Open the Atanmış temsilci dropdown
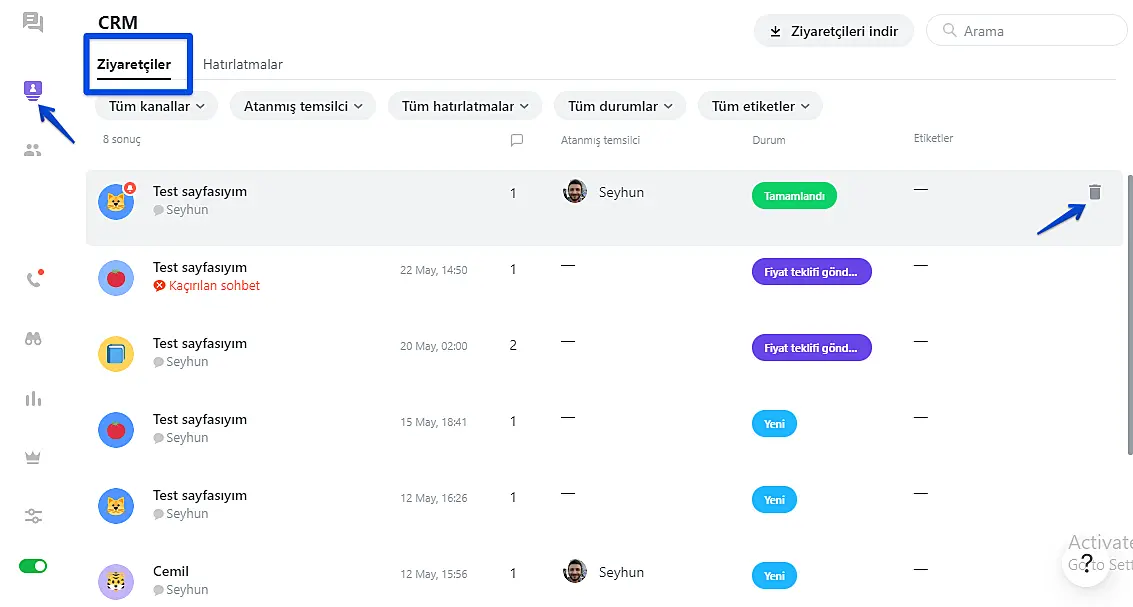This screenshot has width=1133, height=607. pos(302,106)
